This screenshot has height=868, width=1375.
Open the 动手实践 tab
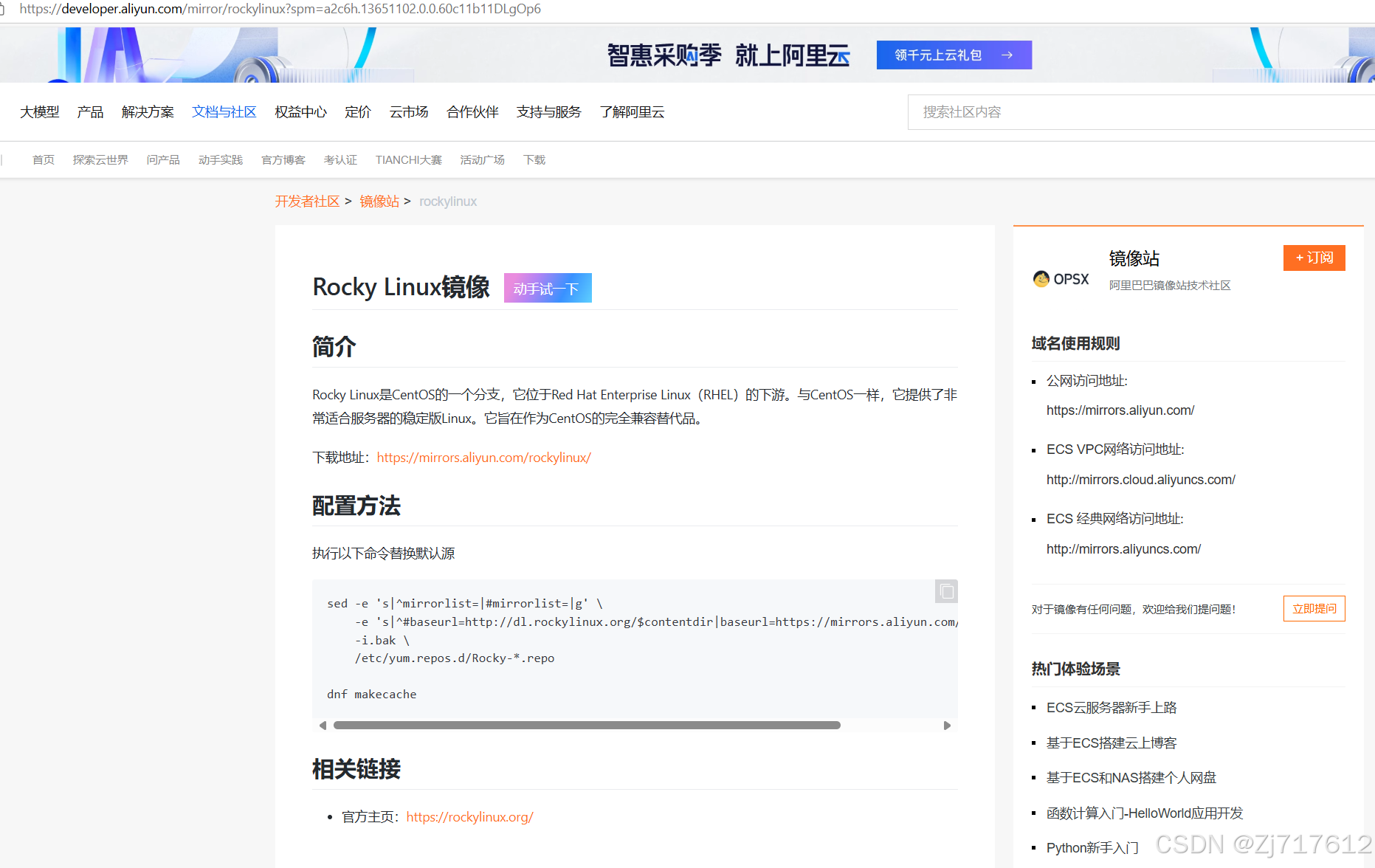(x=221, y=159)
